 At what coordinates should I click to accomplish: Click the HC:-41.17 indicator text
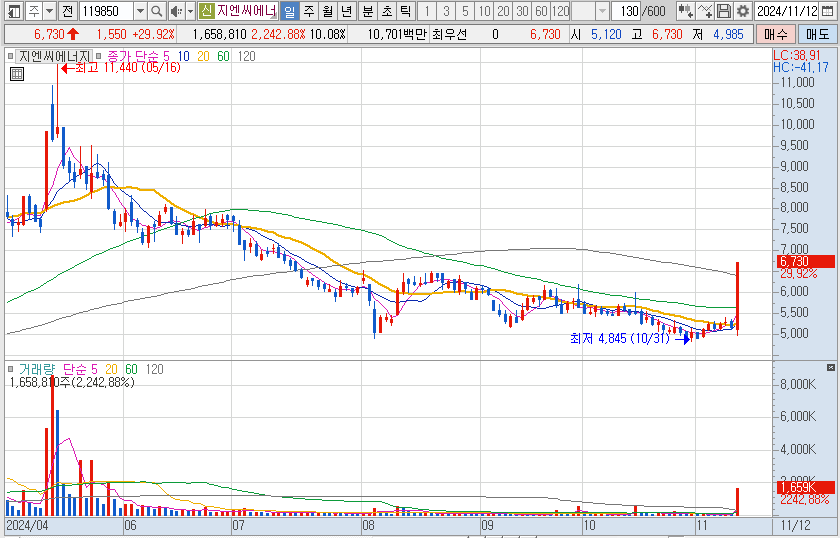[x=800, y=67]
